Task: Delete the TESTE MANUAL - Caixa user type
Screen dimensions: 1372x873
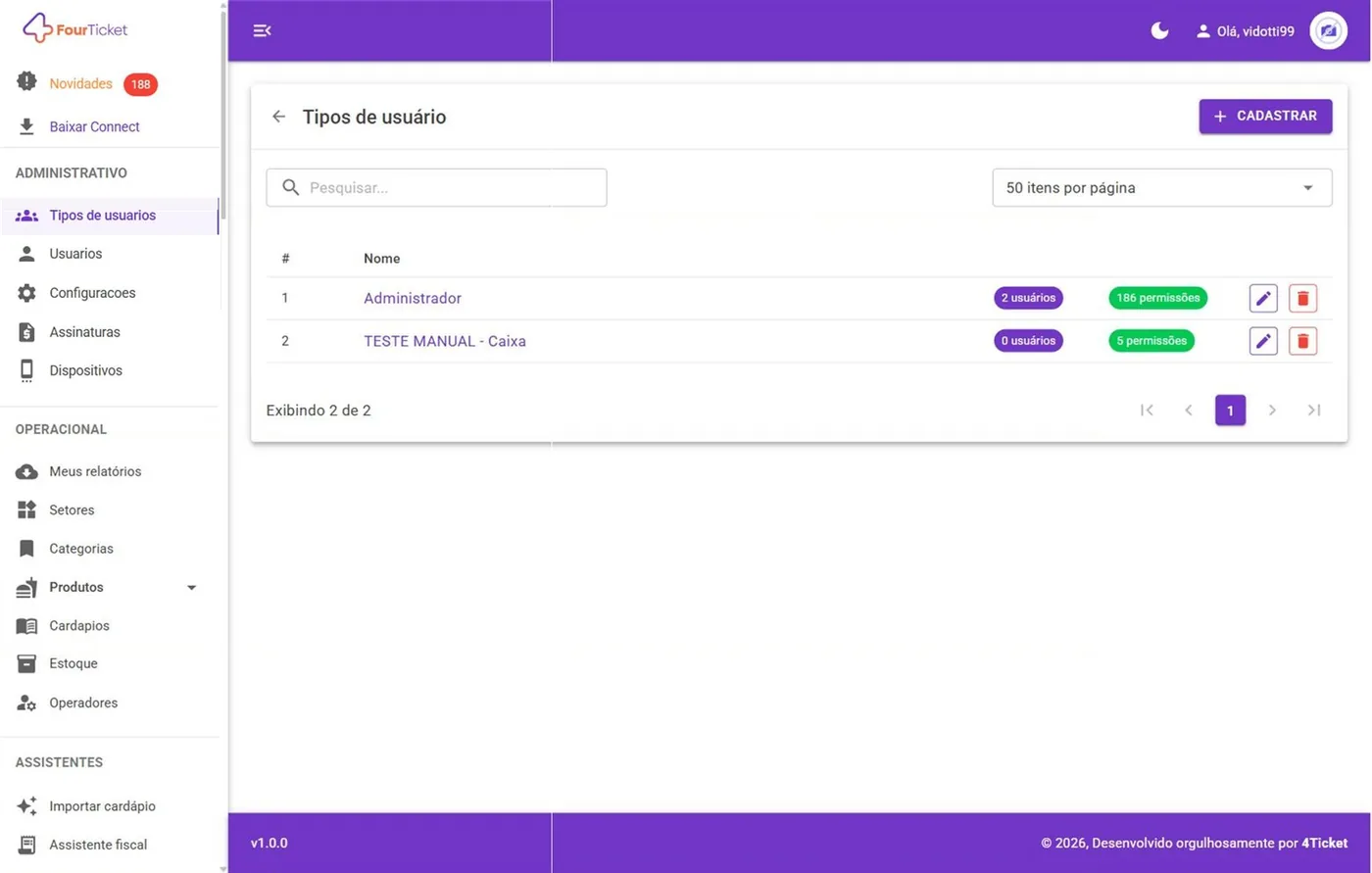Action: [x=1302, y=341]
